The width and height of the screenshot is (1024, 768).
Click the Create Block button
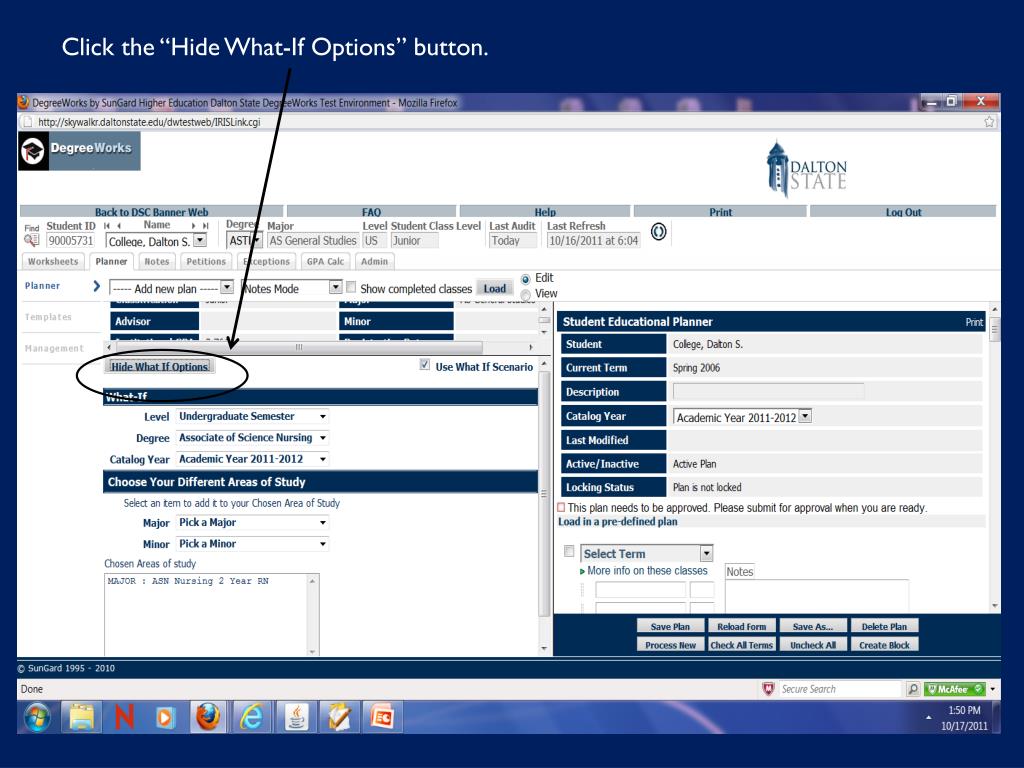tap(884, 645)
